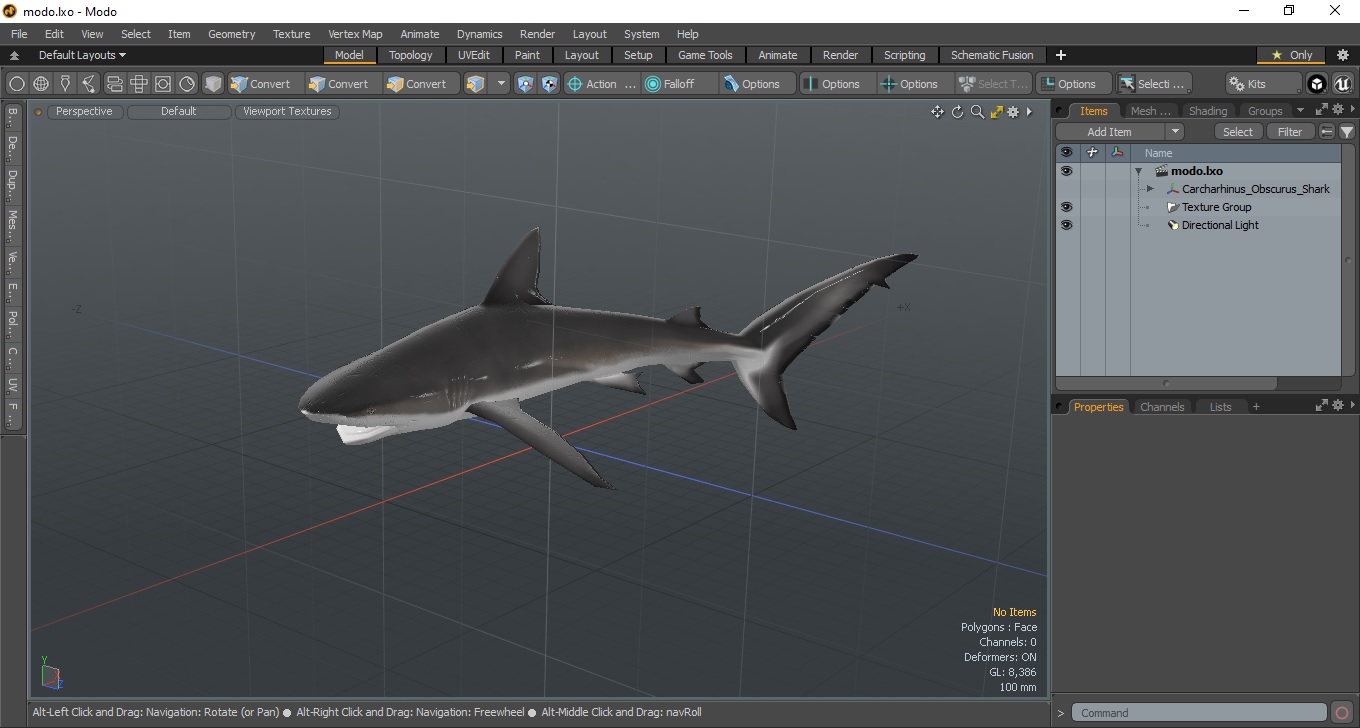Click the plain circle icon in the toolbar

tap(17, 84)
